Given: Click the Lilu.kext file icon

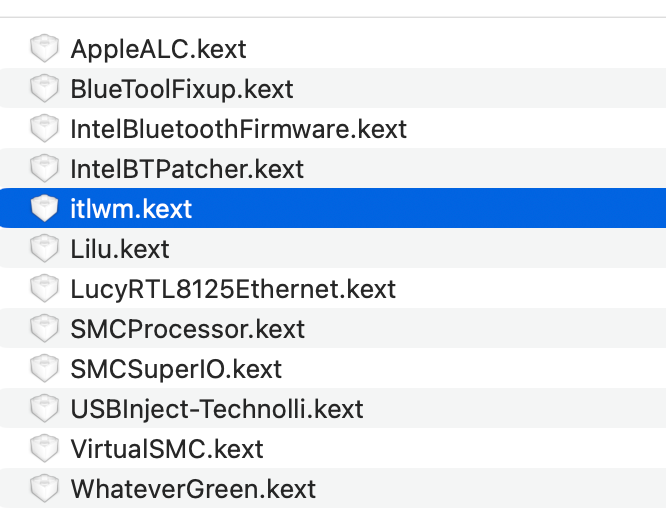Looking at the screenshot, I should [x=44, y=248].
